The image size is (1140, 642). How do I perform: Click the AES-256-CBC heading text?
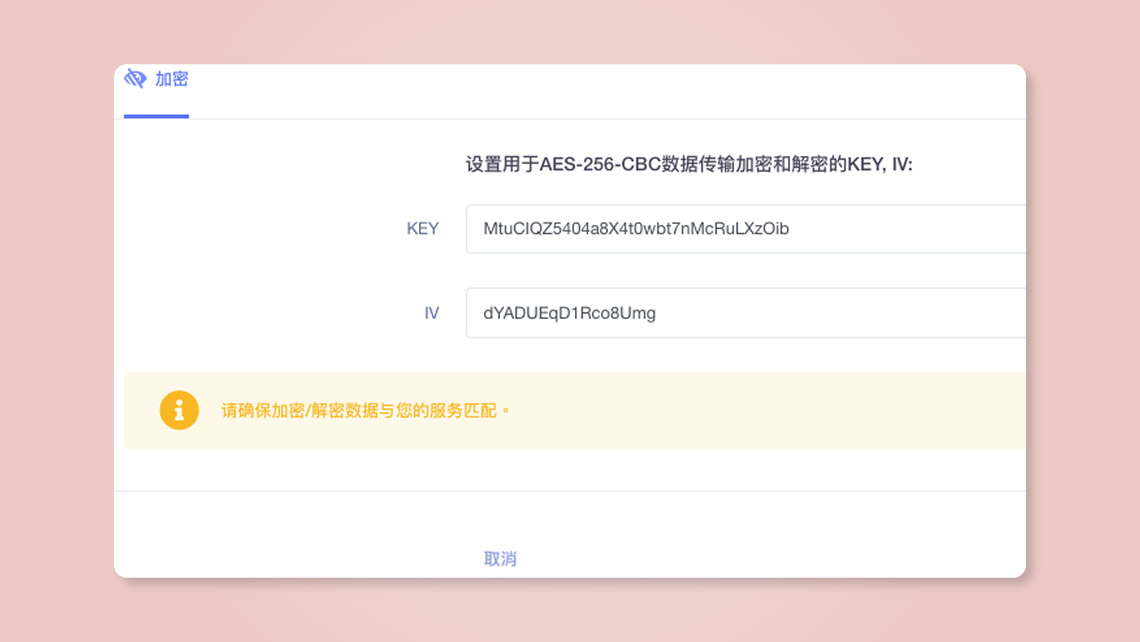pyautogui.click(x=689, y=164)
